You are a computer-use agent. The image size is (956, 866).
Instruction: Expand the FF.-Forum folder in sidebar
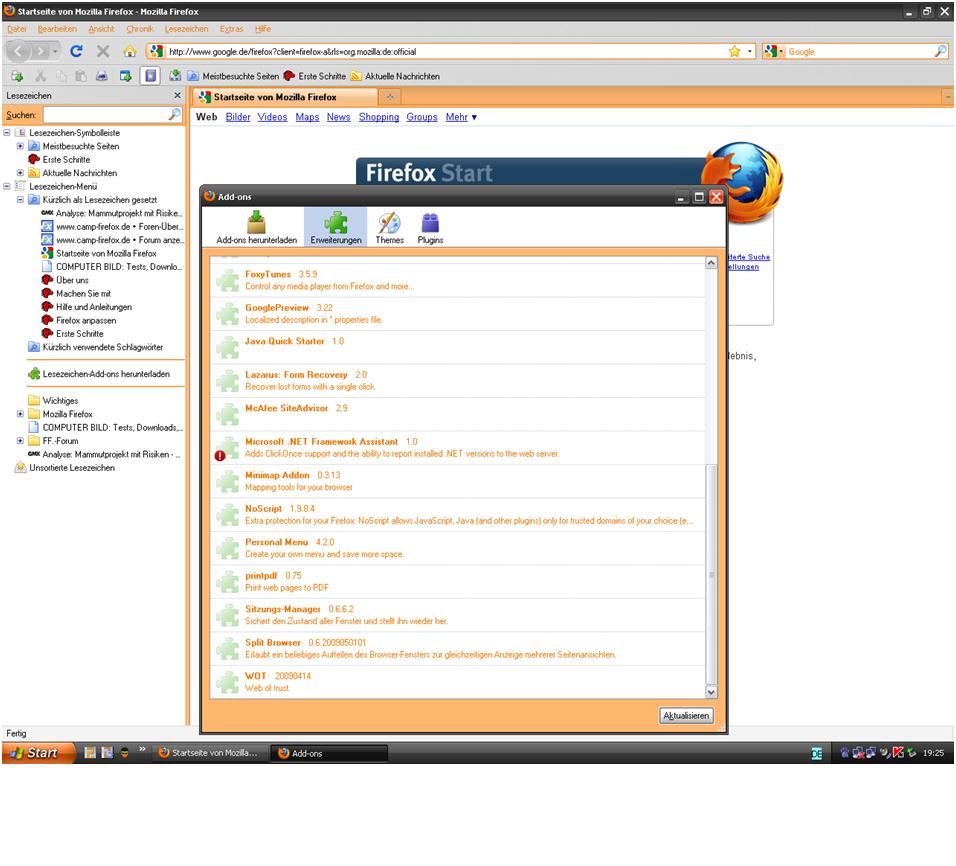point(20,440)
